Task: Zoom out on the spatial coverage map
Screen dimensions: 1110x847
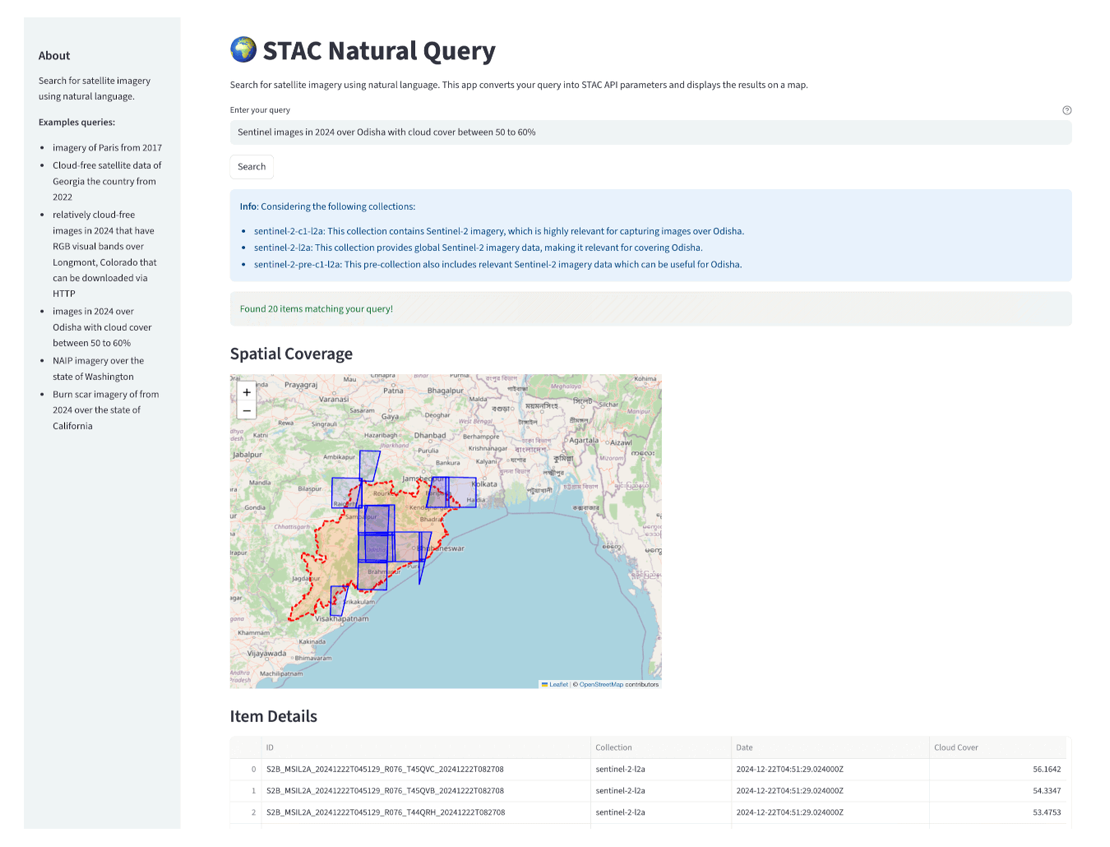Action: point(247,410)
